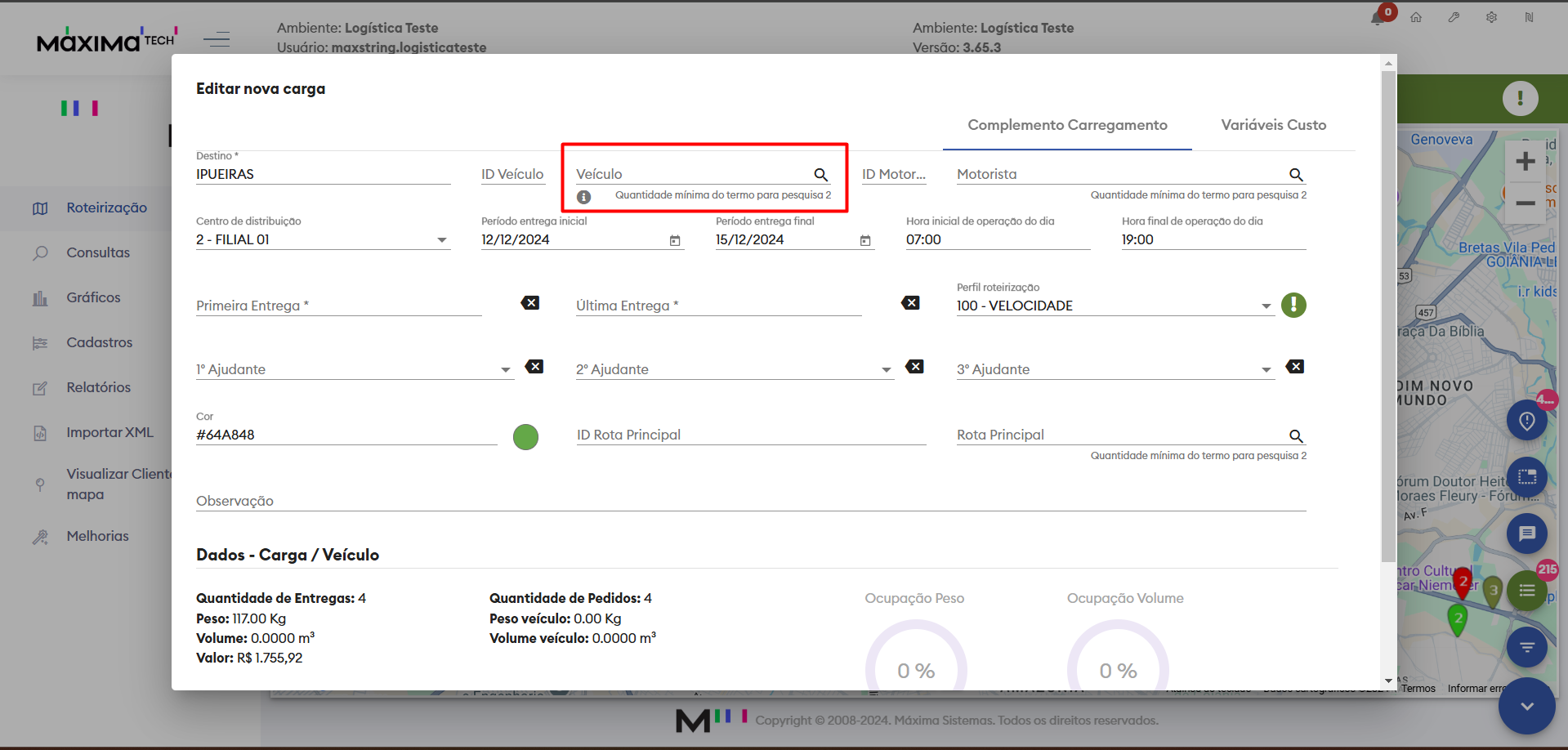Expand the Centro de distribuição dropdown

441,240
